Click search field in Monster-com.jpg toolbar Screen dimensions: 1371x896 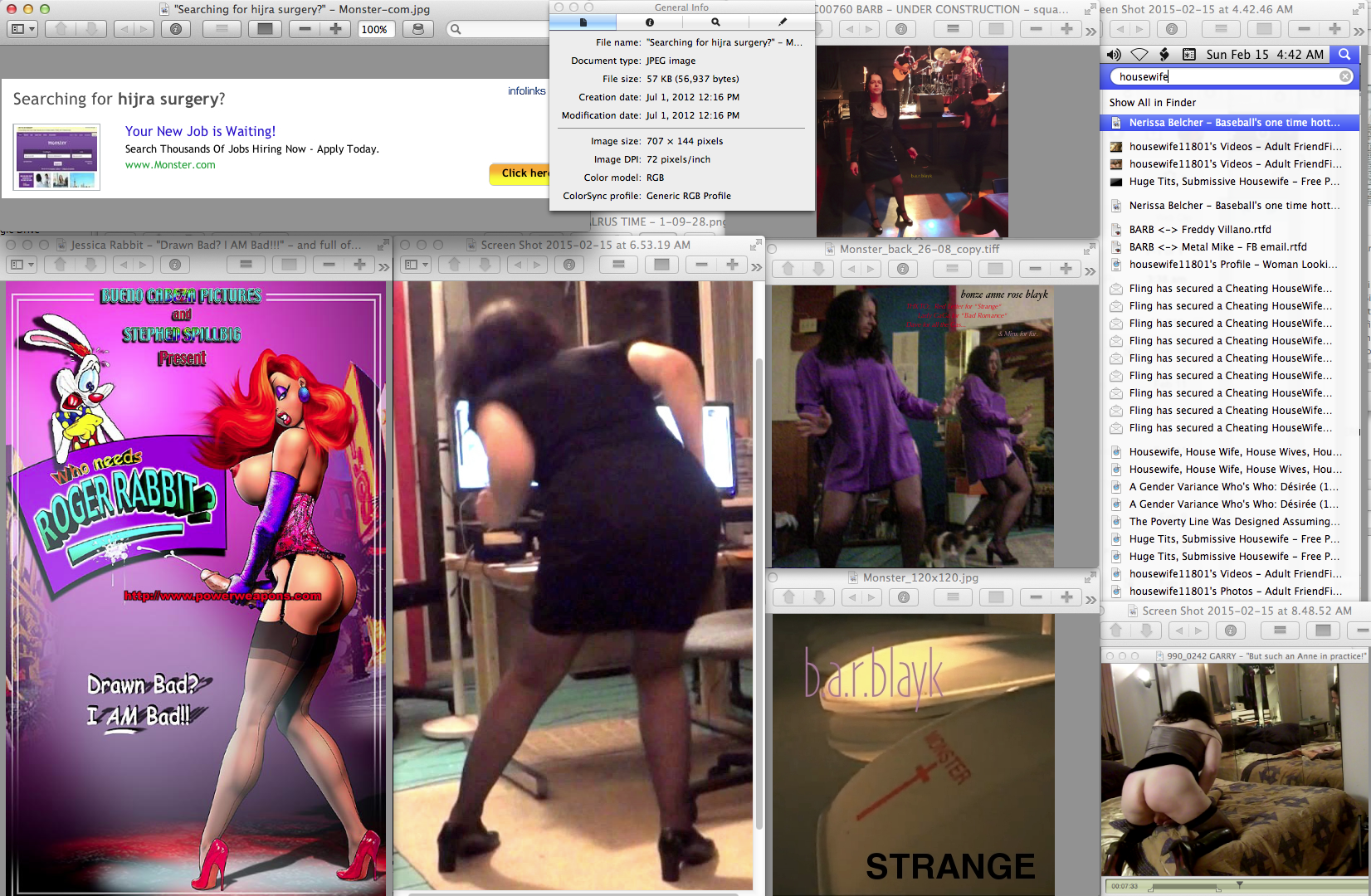[x=498, y=29]
